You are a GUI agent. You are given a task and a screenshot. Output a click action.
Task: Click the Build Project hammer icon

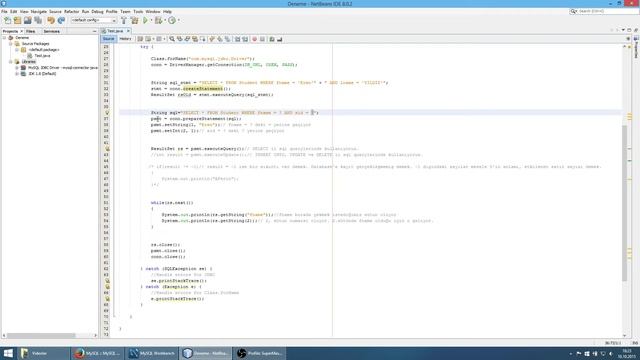click(x=124, y=20)
